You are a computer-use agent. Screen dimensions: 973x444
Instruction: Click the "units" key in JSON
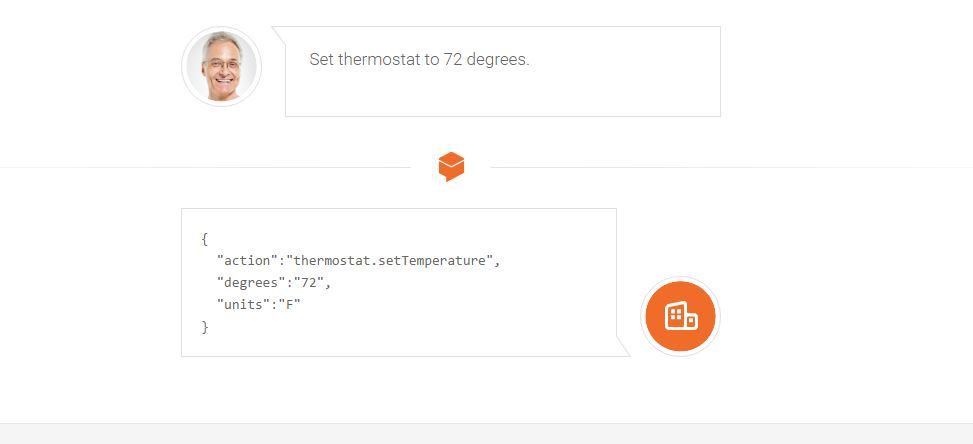(x=244, y=304)
